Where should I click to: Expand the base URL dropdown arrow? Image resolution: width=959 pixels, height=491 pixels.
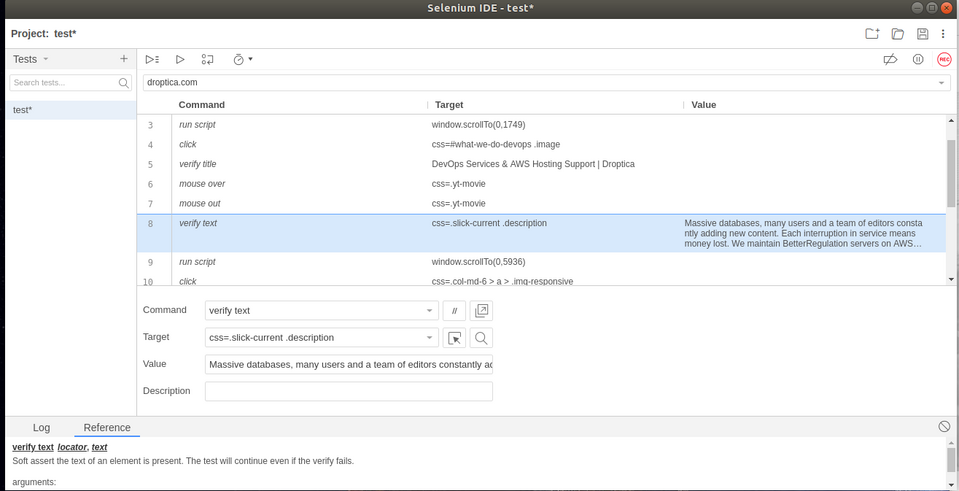(942, 83)
